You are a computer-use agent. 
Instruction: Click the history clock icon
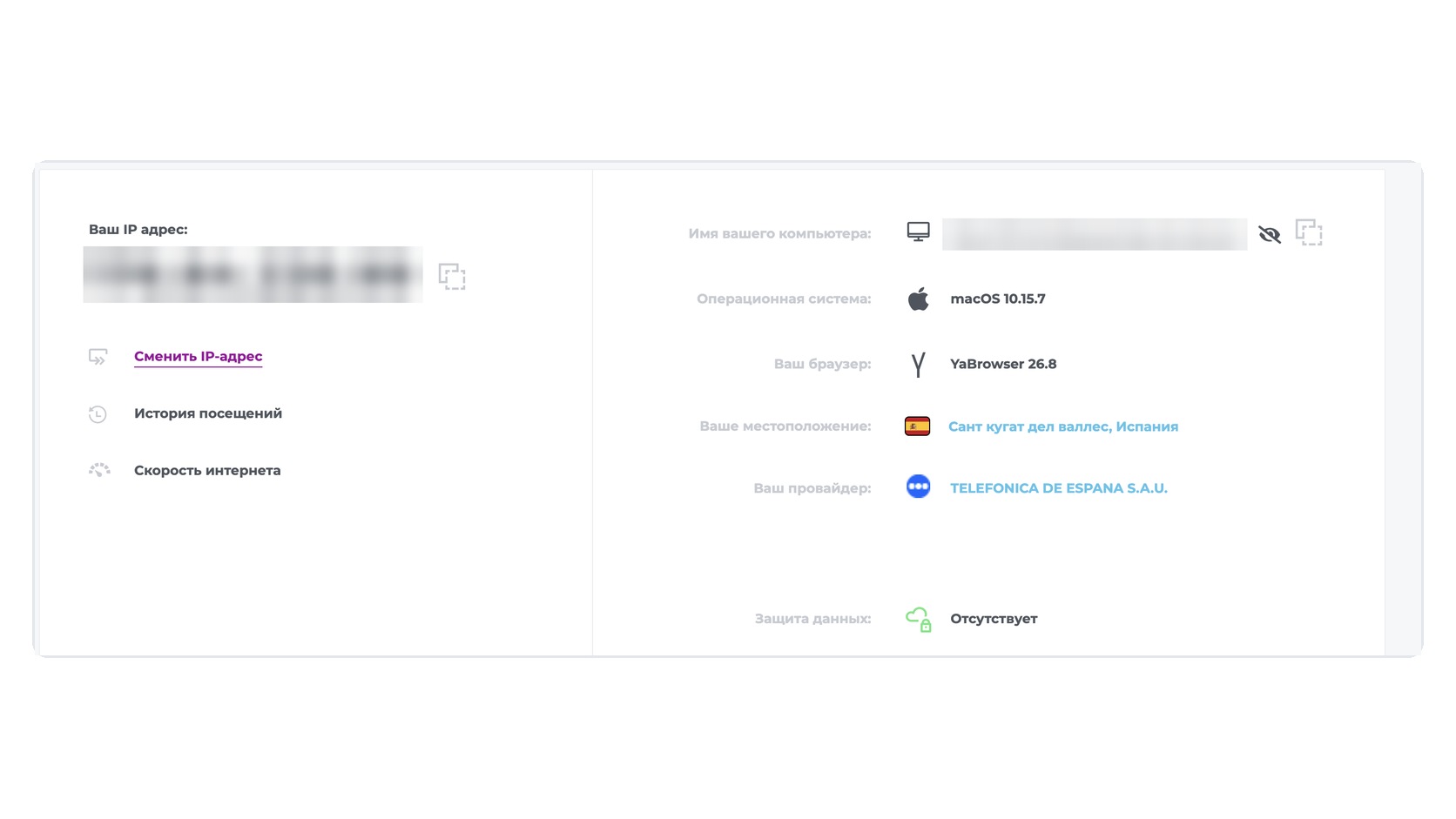[x=98, y=414]
